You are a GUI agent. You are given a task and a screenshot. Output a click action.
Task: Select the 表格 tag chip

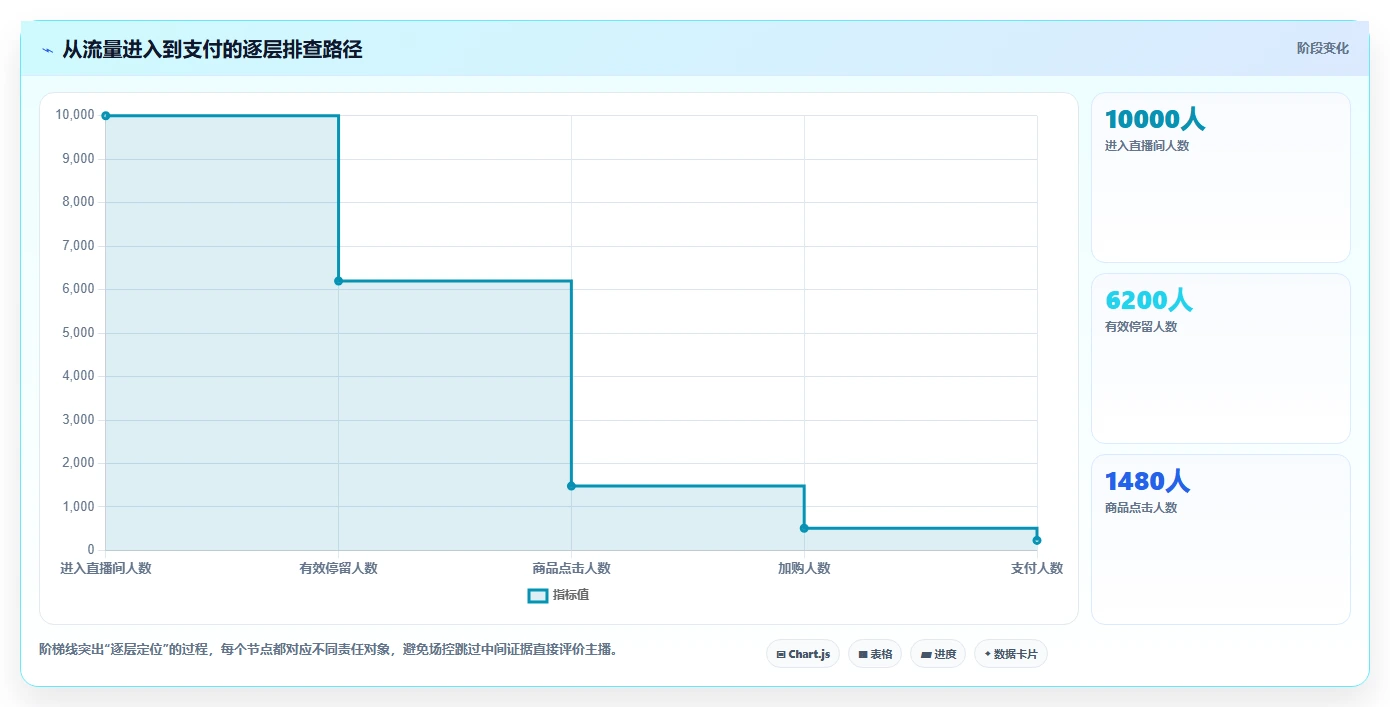(875, 654)
